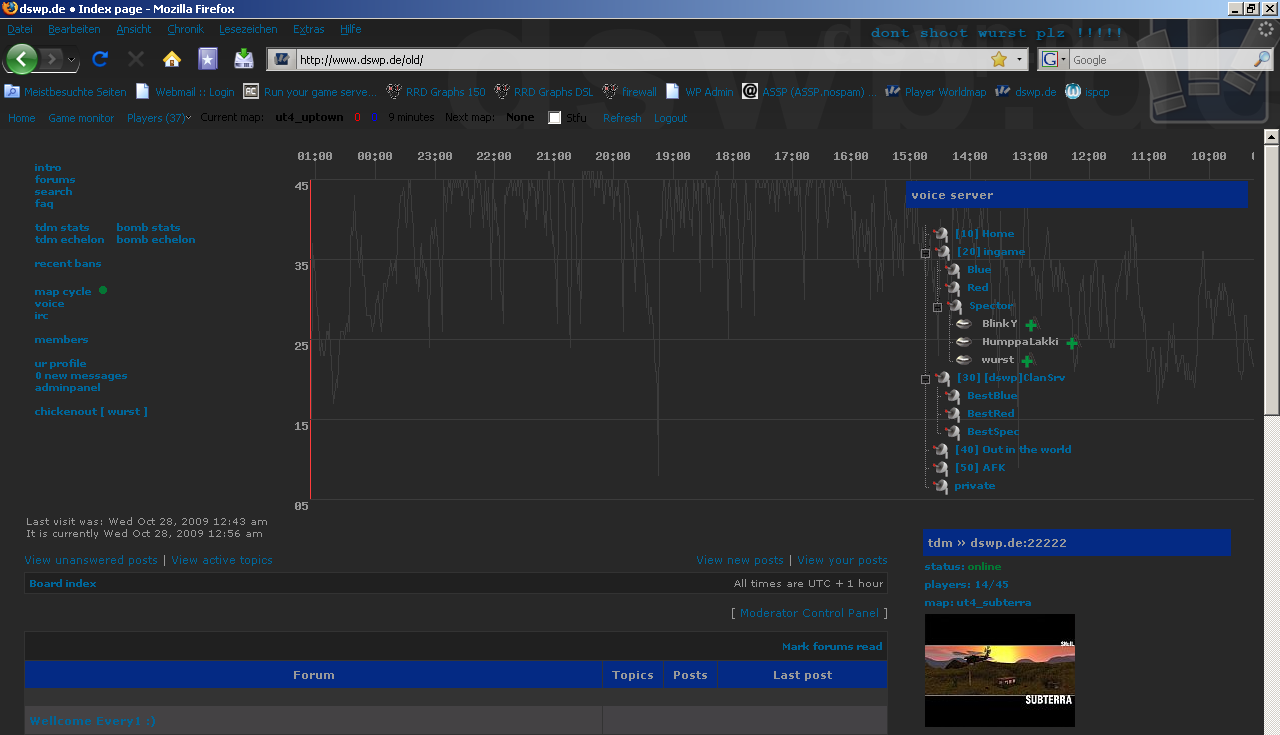This screenshot has width=1280, height=735.
Task: Reload the page with the refresh icon
Action: pyautogui.click(x=100, y=59)
